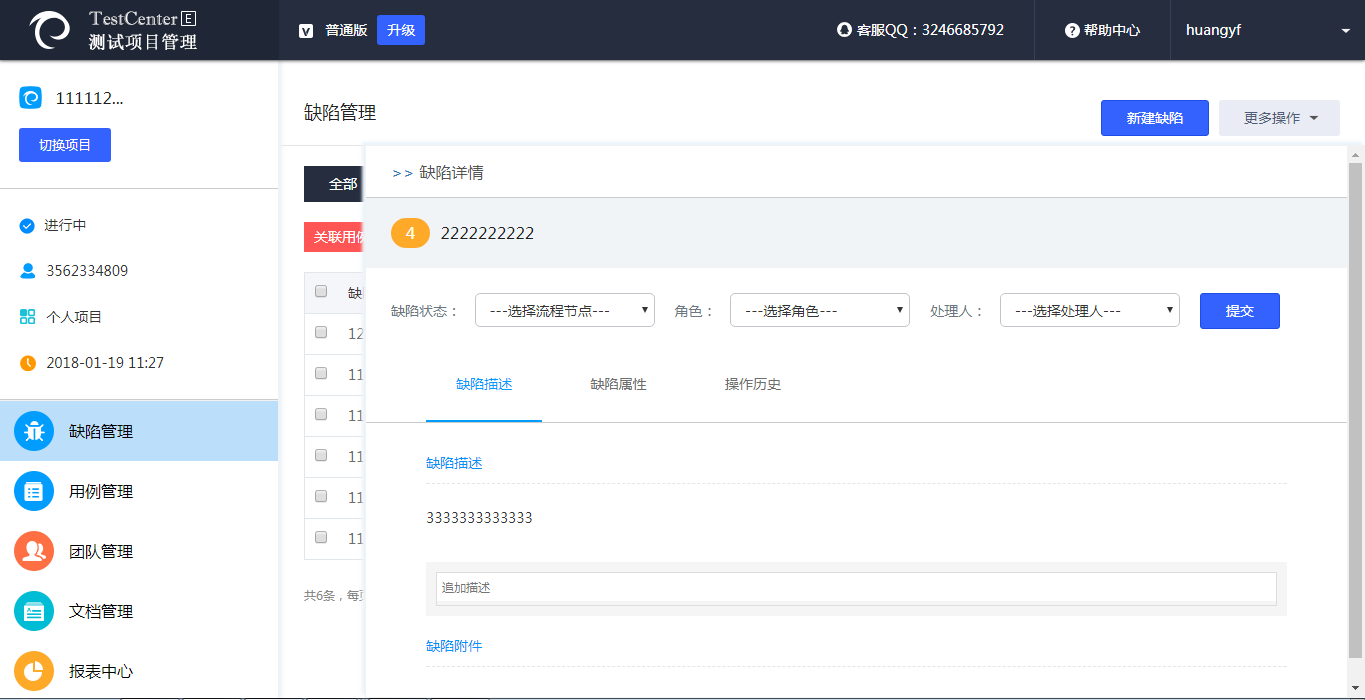Expand the 选择角色 role dropdown
Viewport: 1365px width, 700px height.
point(820,311)
